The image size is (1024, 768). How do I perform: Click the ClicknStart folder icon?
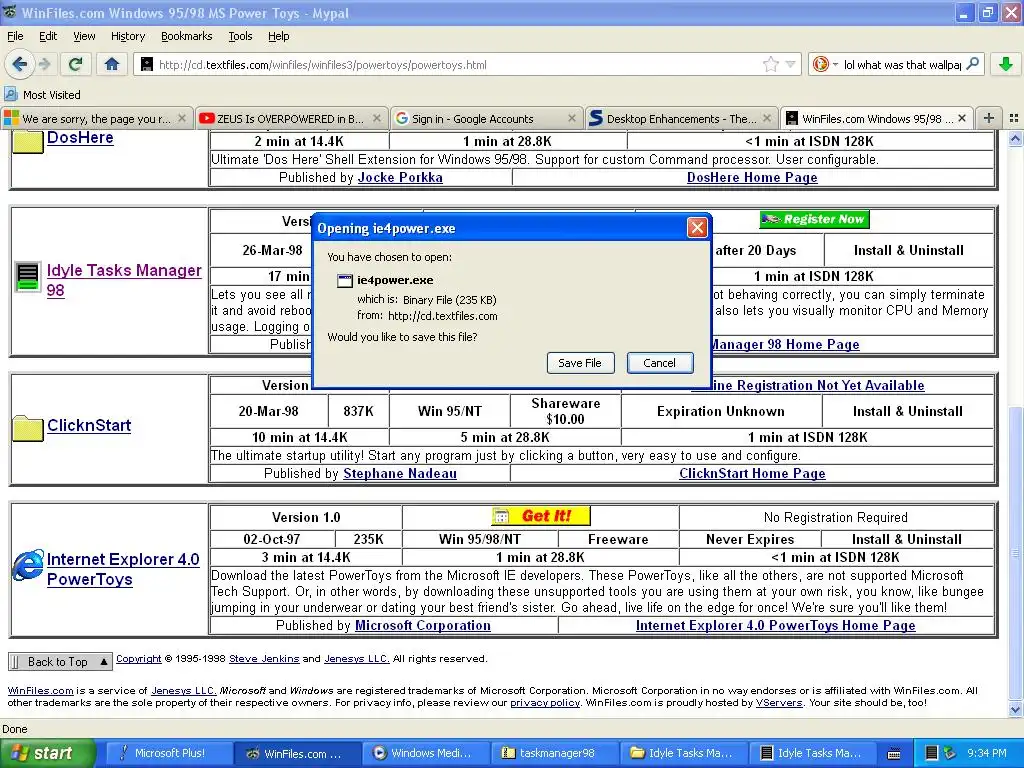click(x=27, y=428)
